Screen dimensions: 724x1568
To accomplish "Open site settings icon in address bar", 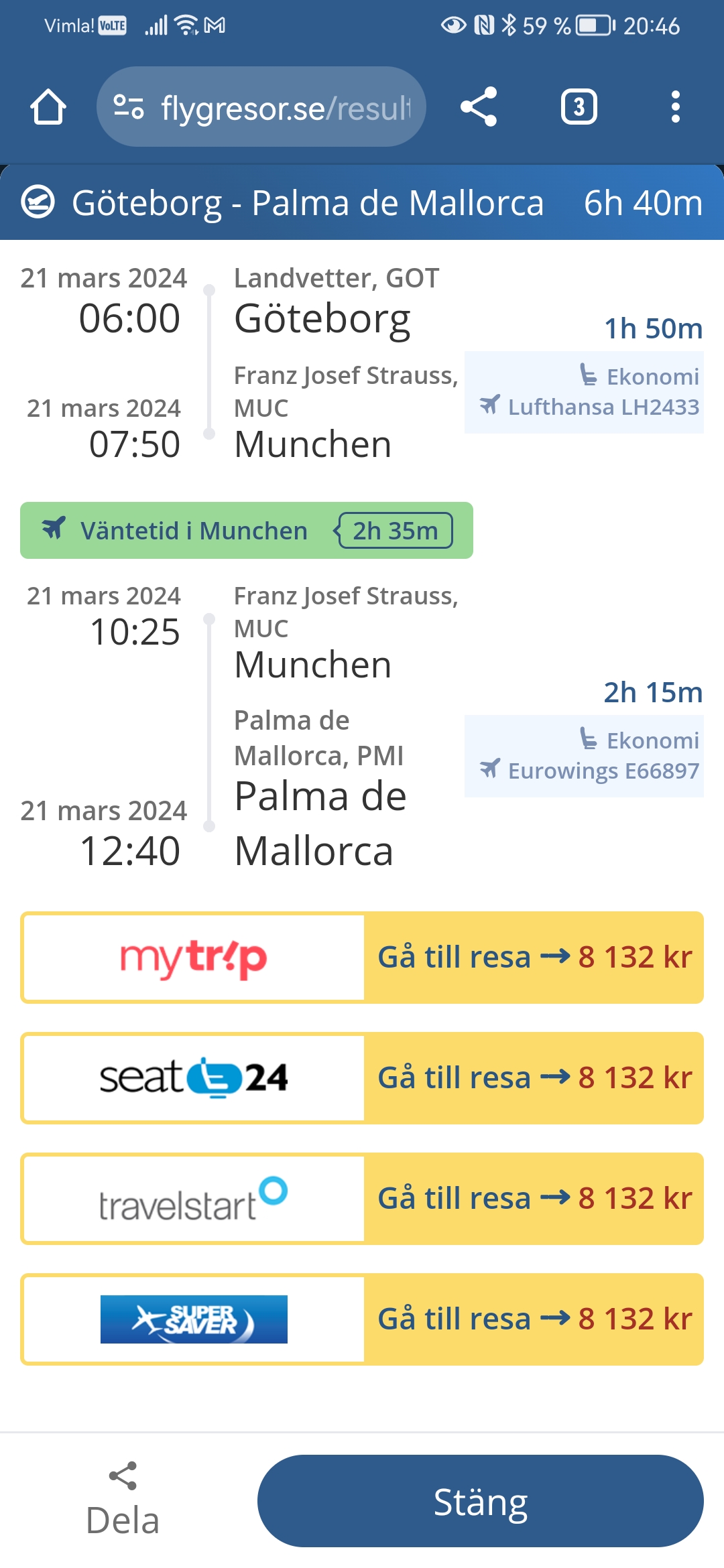I will 128,107.
